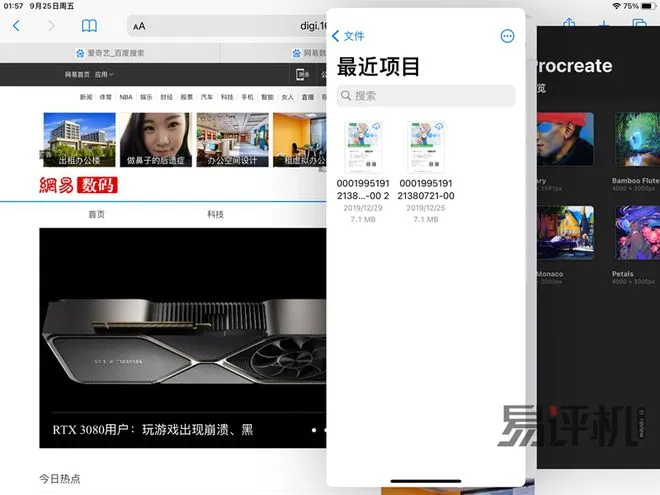Open the 娱乐 channel link
Viewport: 660px width, 495px height.
[146, 97]
